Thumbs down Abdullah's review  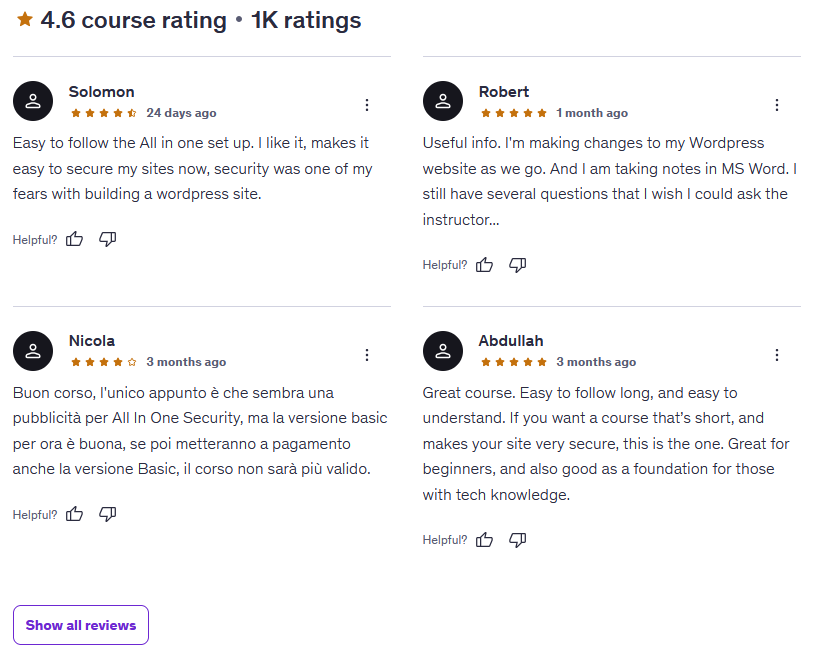518,540
